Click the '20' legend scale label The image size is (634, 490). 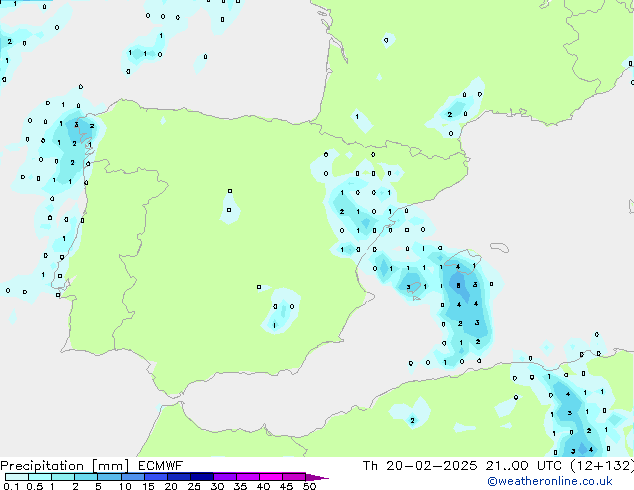171,486
